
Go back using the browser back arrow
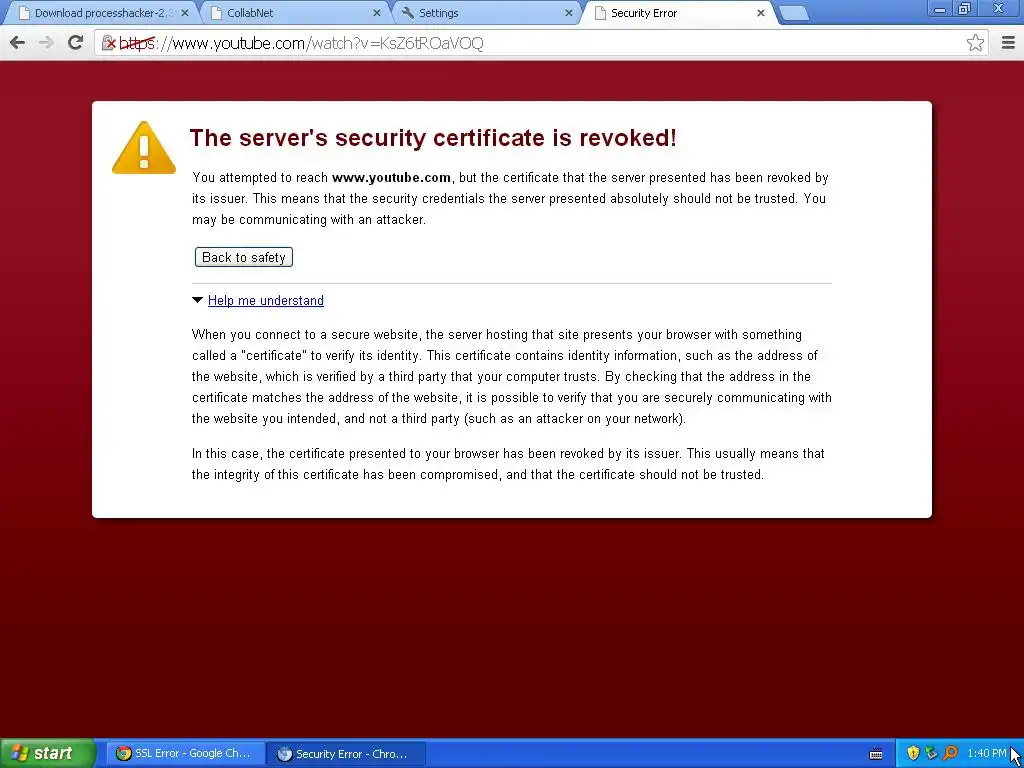pyautogui.click(x=18, y=43)
